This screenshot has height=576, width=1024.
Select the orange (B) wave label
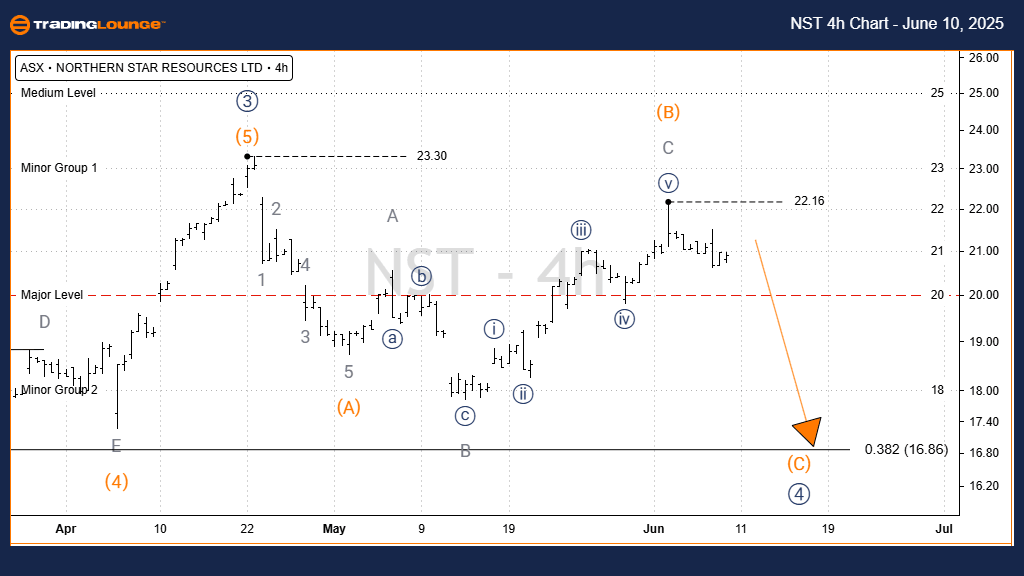point(668,111)
